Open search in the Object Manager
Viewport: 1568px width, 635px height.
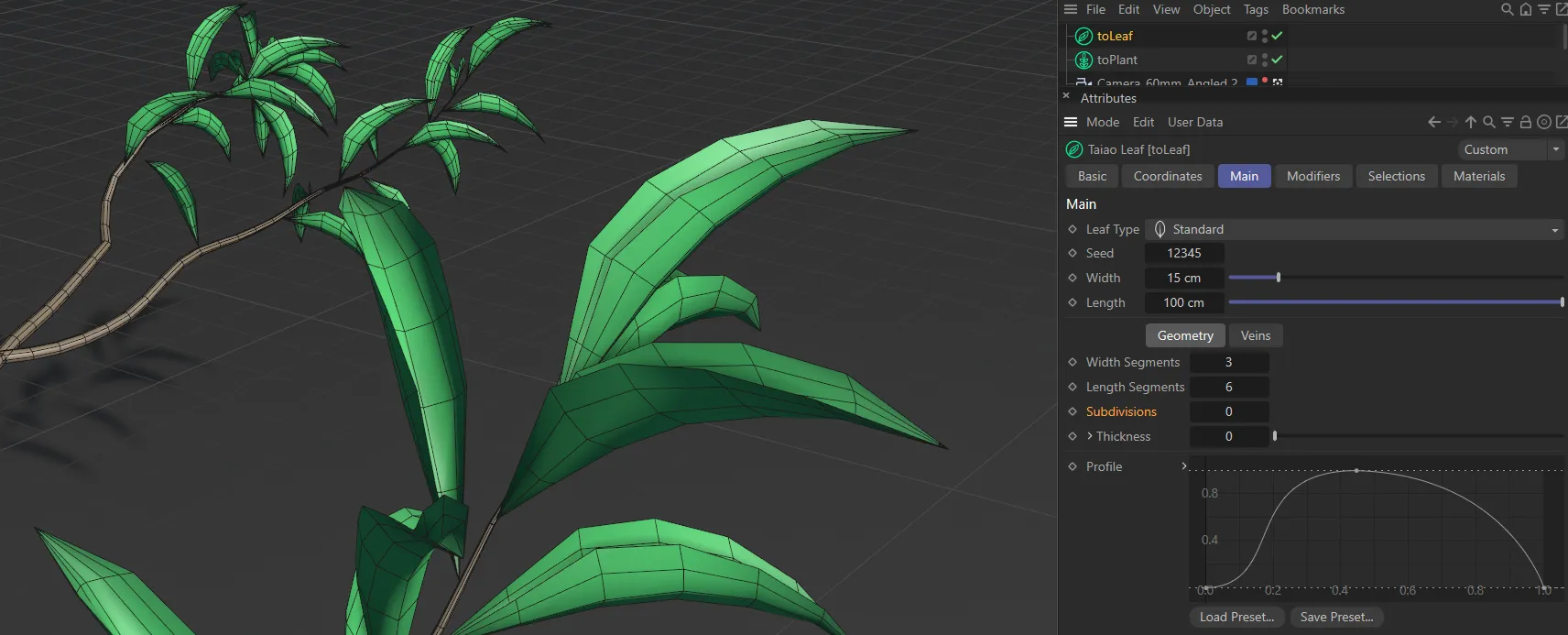tap(1507, 9)
